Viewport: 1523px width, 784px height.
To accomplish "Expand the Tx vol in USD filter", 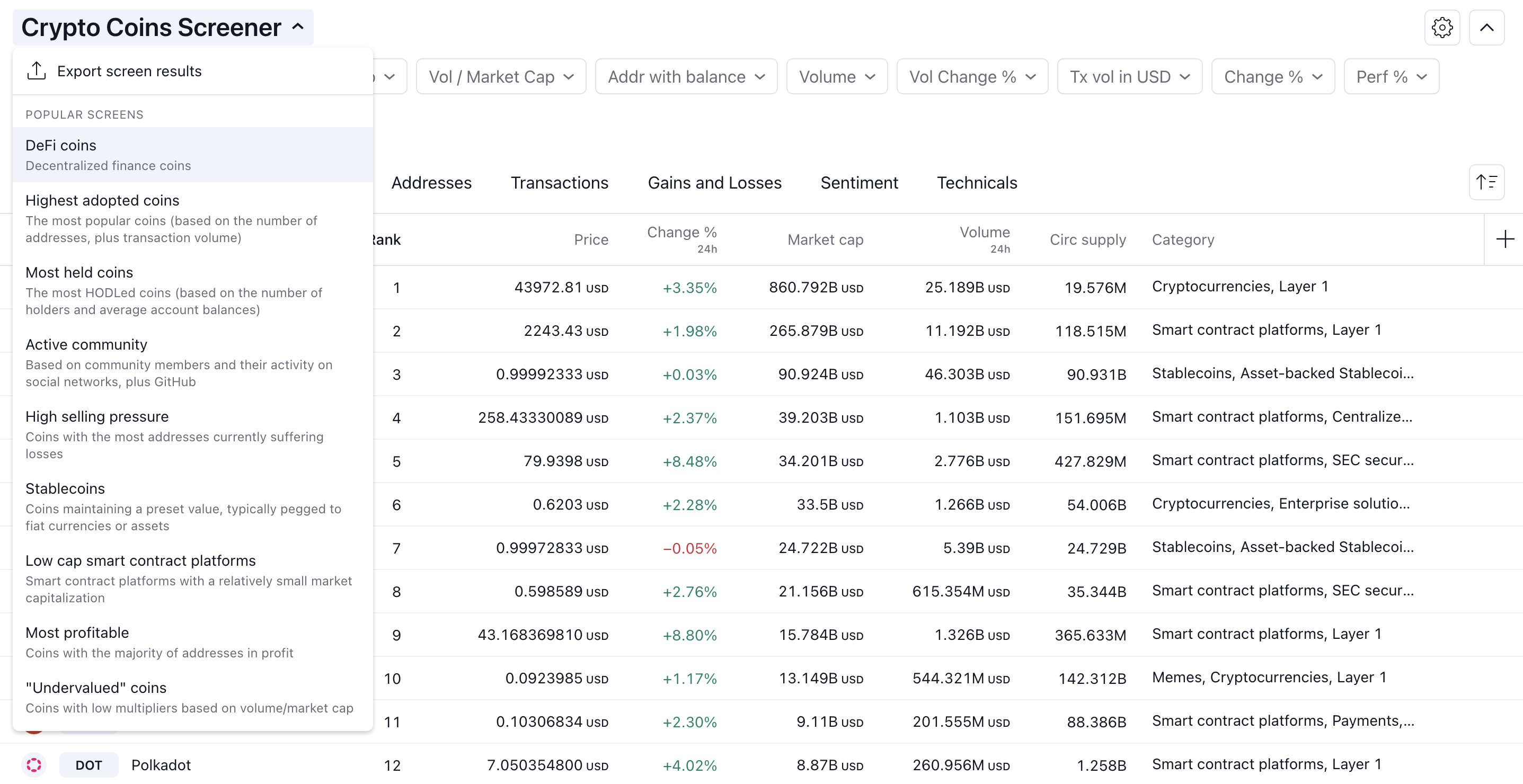I will coord(1129,77).
